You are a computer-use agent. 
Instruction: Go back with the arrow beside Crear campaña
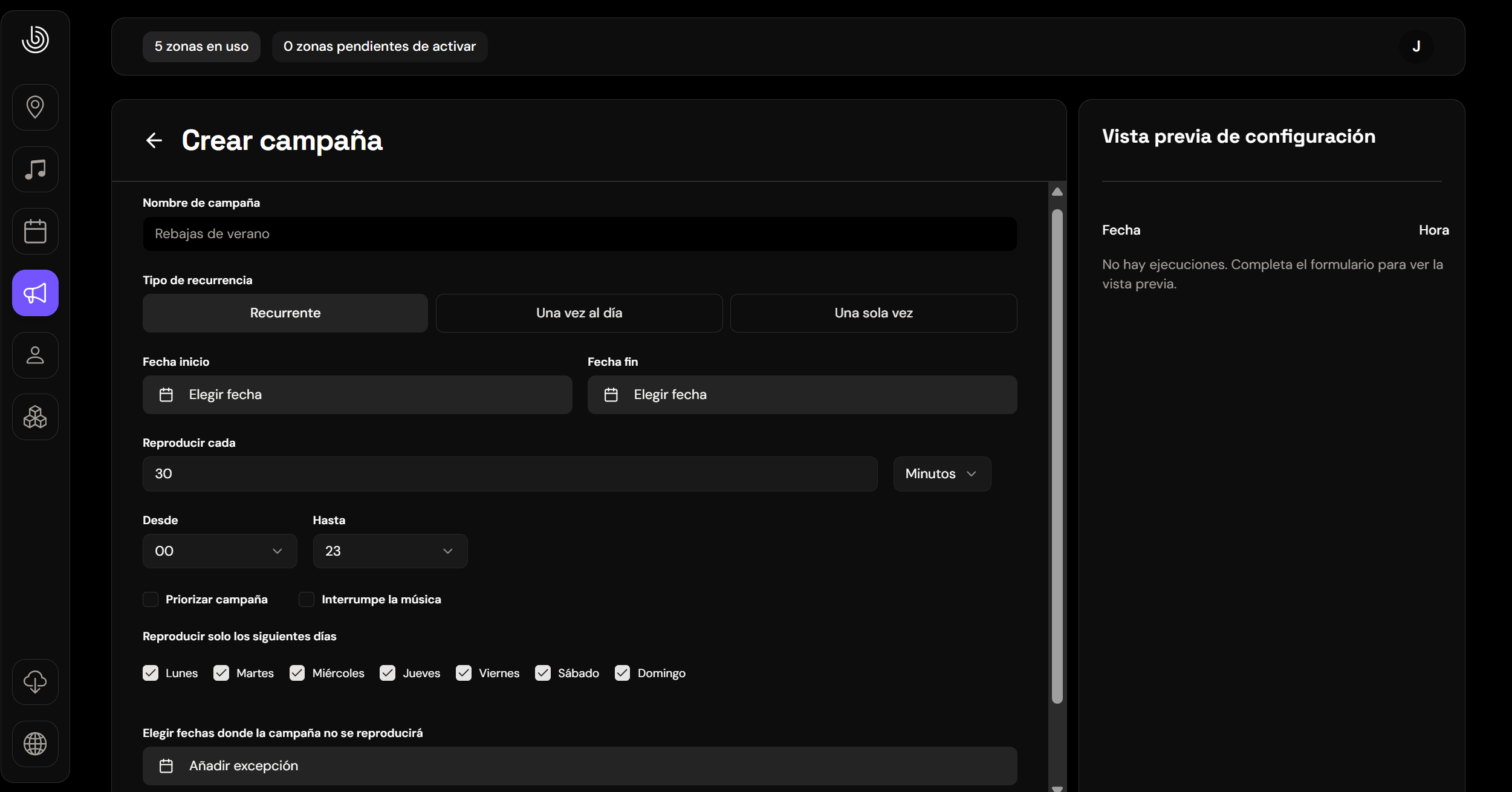(x=154, y=141)
